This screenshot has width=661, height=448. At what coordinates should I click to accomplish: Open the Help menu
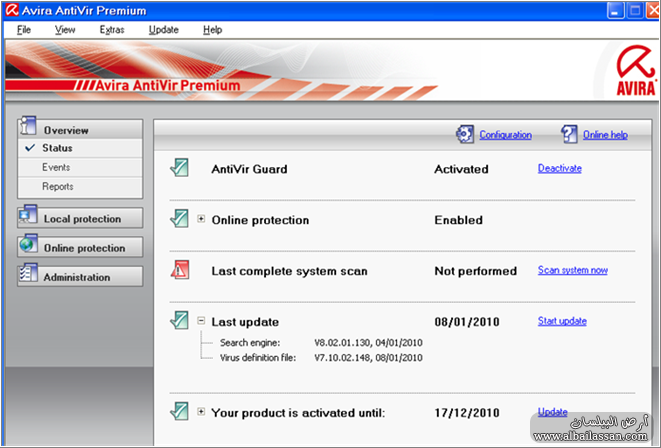(x=212, y=30)
